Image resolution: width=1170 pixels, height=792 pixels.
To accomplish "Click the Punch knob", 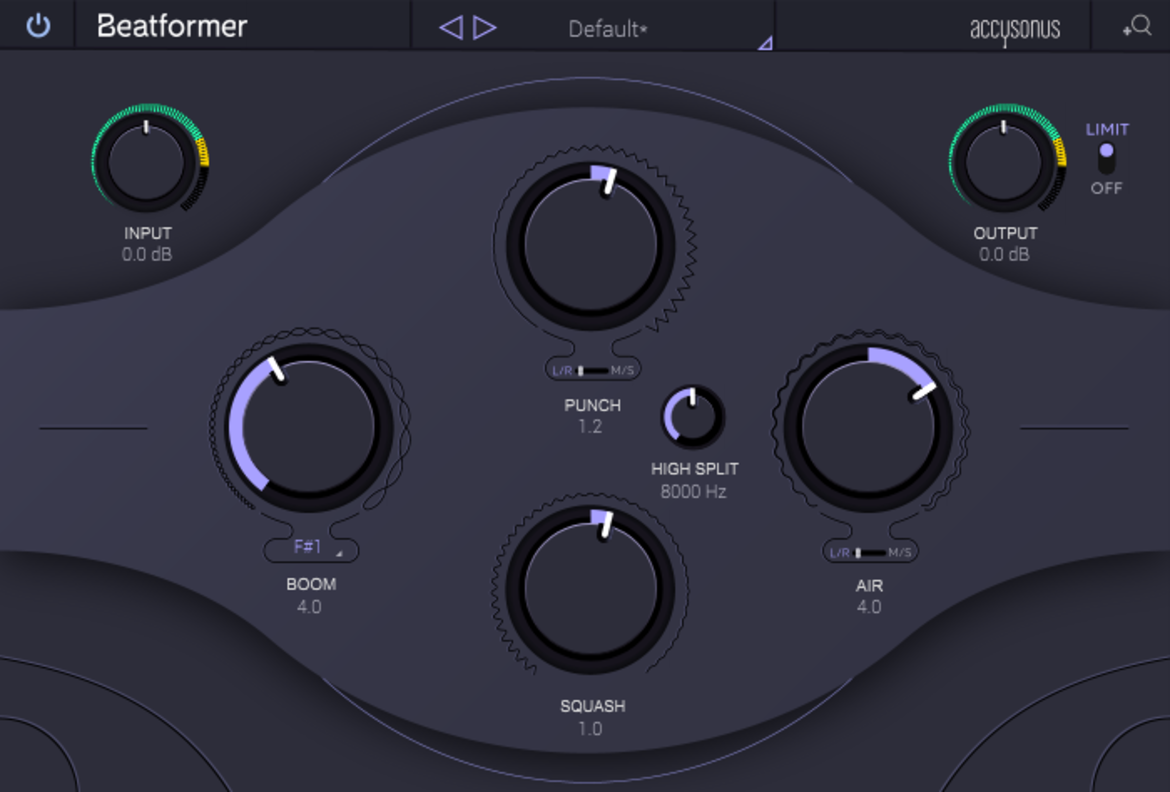I will [x=591, y=246].
